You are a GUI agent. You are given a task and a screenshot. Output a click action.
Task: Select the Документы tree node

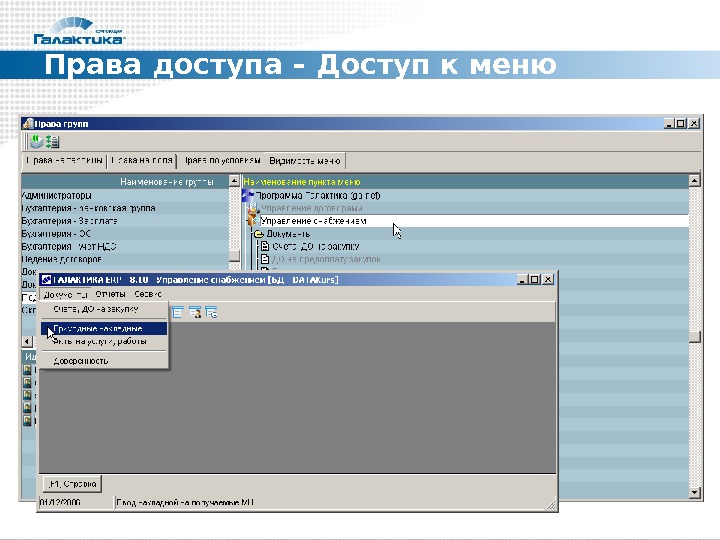coord(465,234)
